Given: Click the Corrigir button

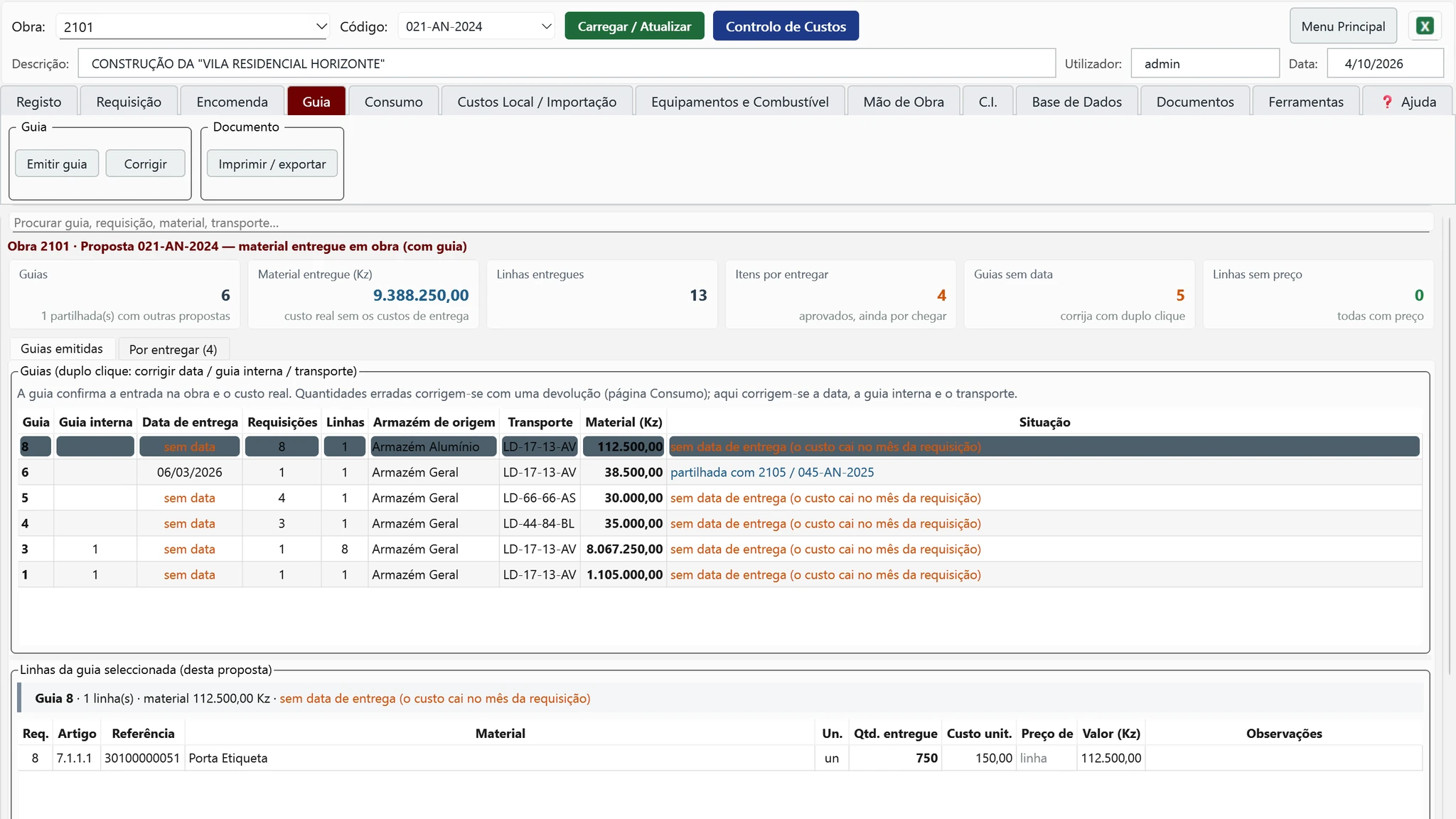Looking at the screenshot, I should click(x=145, y=164).
